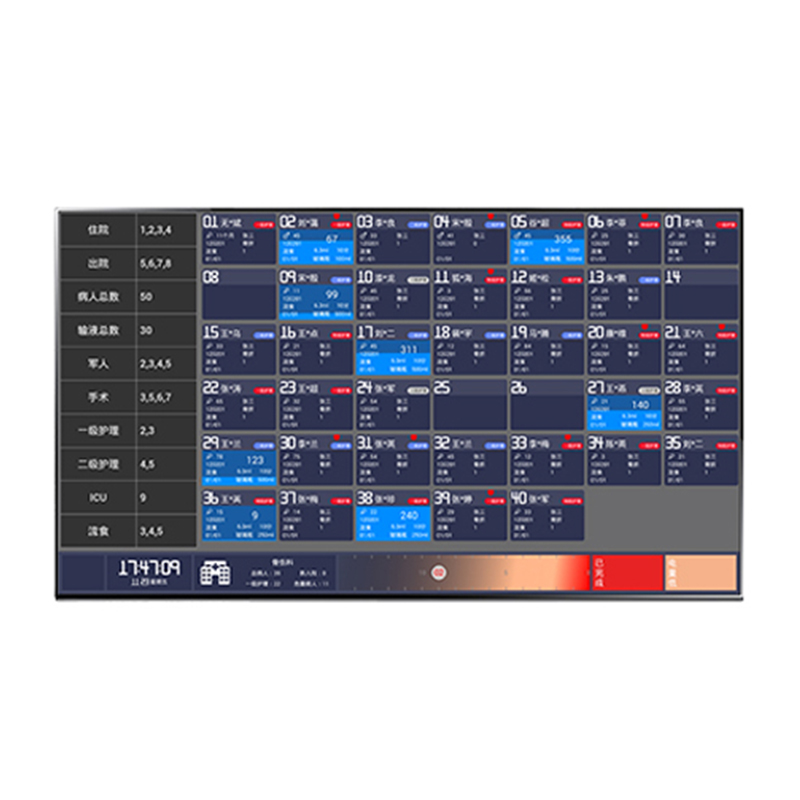800x800 pixels.
Task: Click the red alert dot on bed 02
Action: [x=338, y=215]
